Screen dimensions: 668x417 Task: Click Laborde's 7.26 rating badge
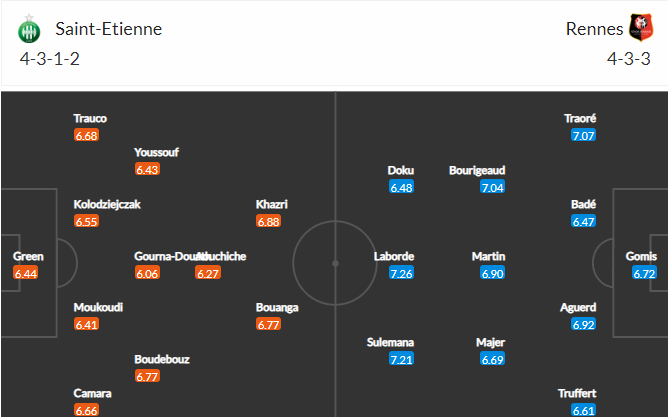[401, 273]
